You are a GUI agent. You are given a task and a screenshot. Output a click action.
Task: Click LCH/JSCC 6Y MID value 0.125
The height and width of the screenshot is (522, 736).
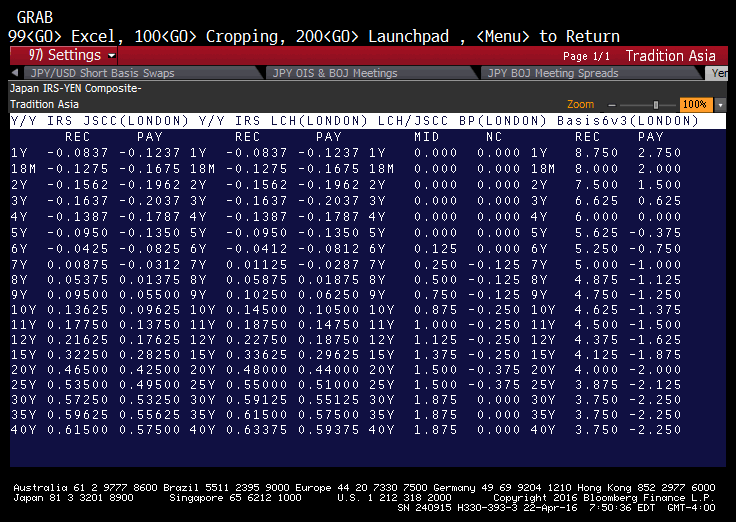(435, 249)
